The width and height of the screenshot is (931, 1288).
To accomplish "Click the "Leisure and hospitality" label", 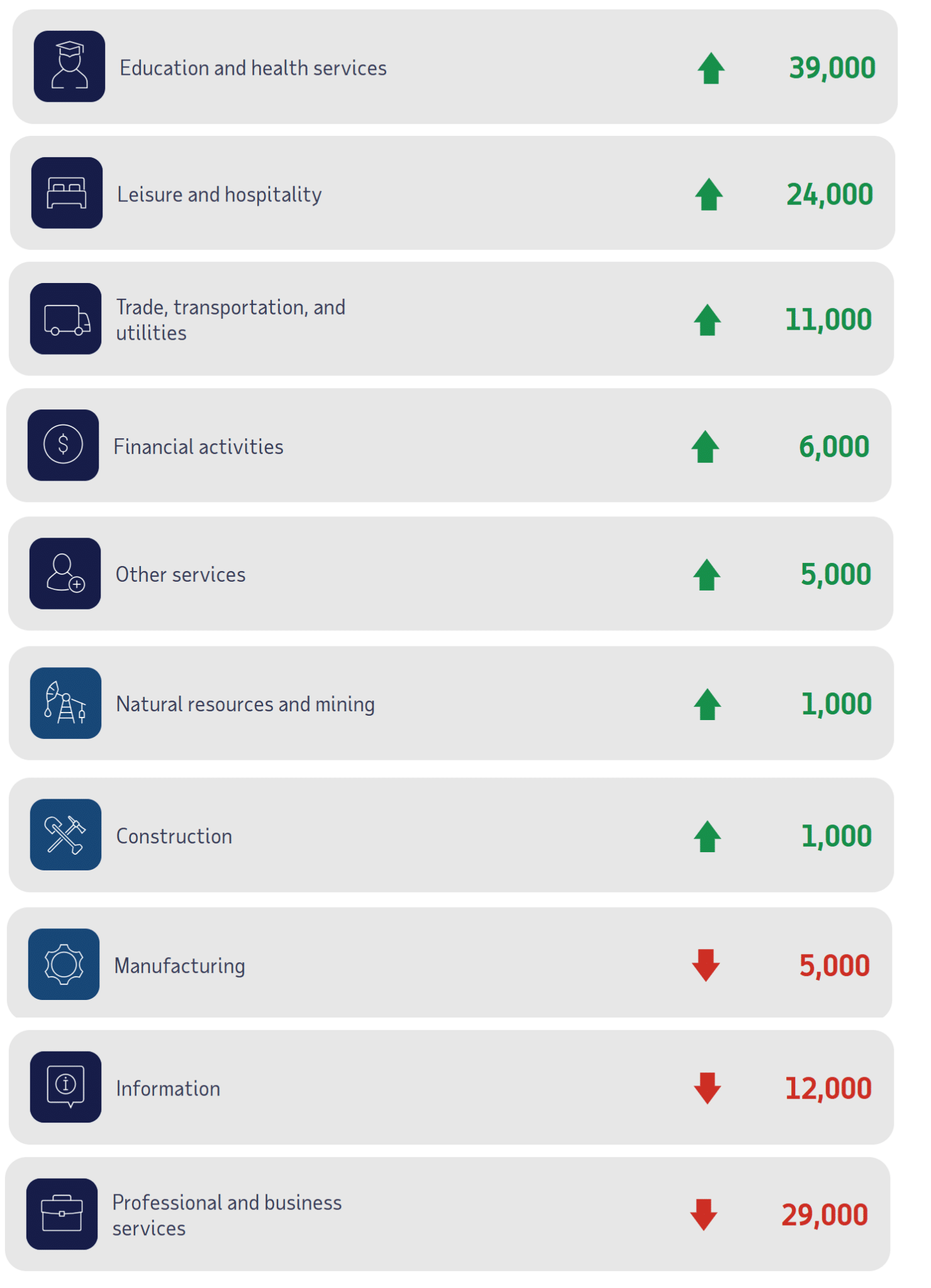I will 219,194.
